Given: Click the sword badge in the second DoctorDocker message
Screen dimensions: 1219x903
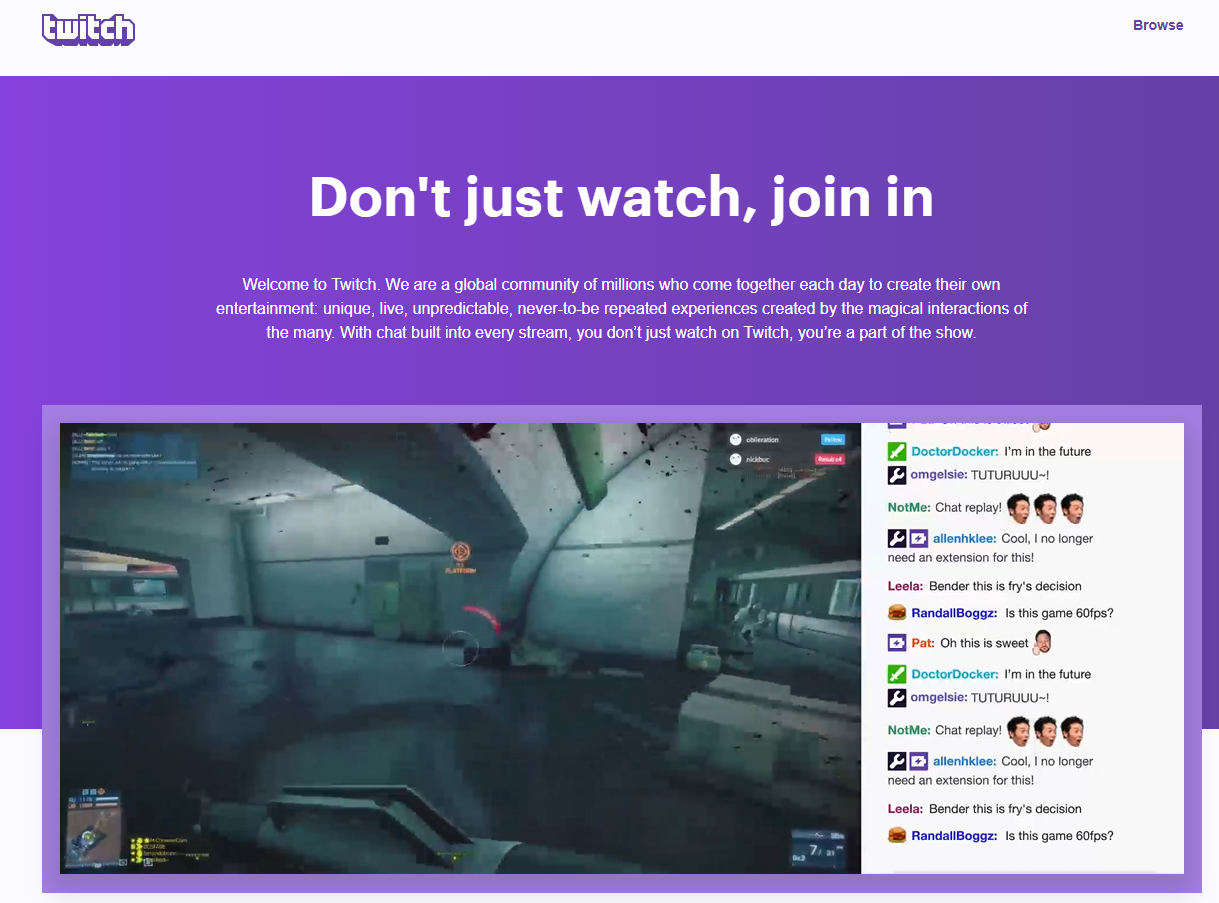Looking at the screenshot, I should [896, 674].
